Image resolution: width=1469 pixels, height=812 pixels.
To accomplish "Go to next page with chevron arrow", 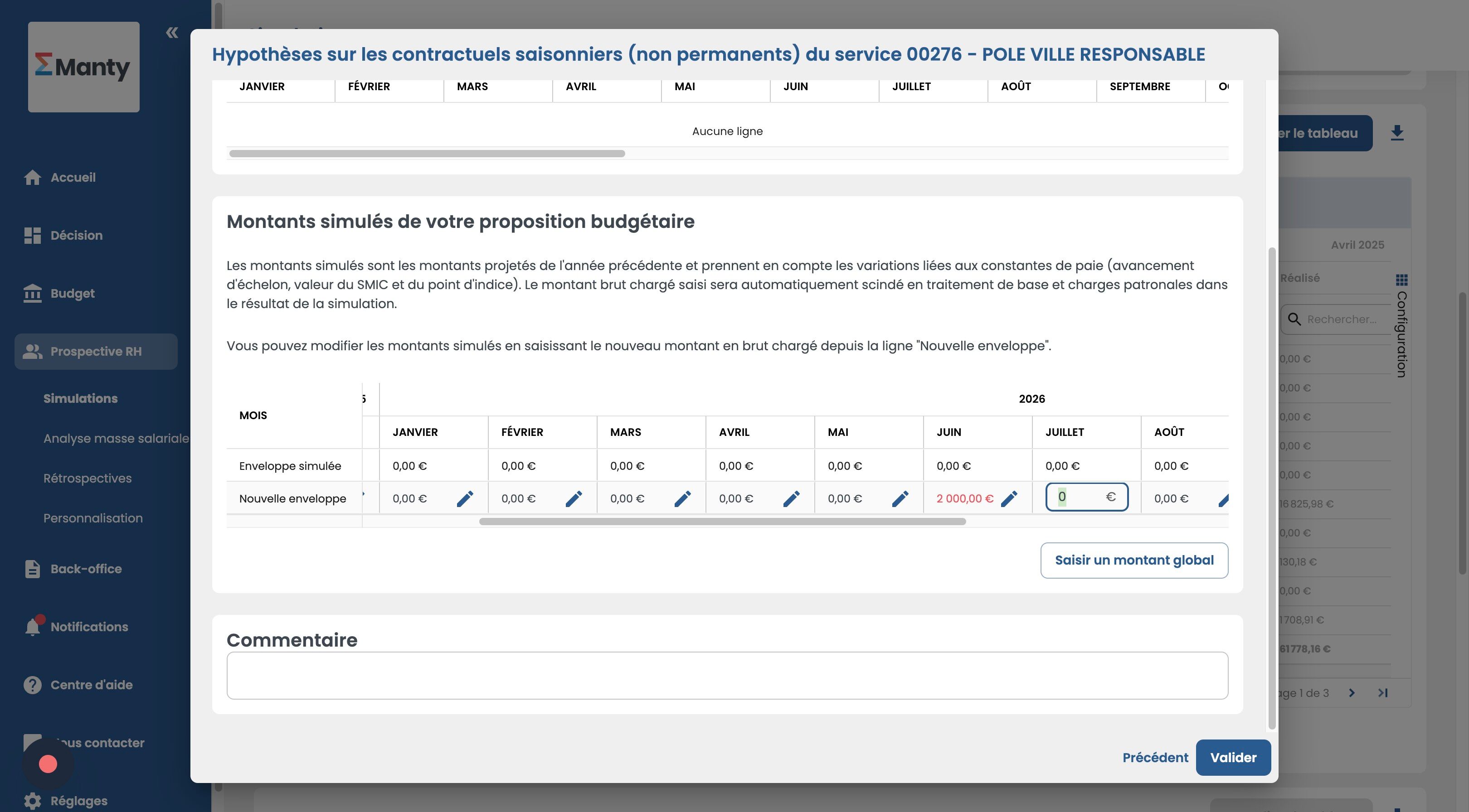I will 1352,693.
